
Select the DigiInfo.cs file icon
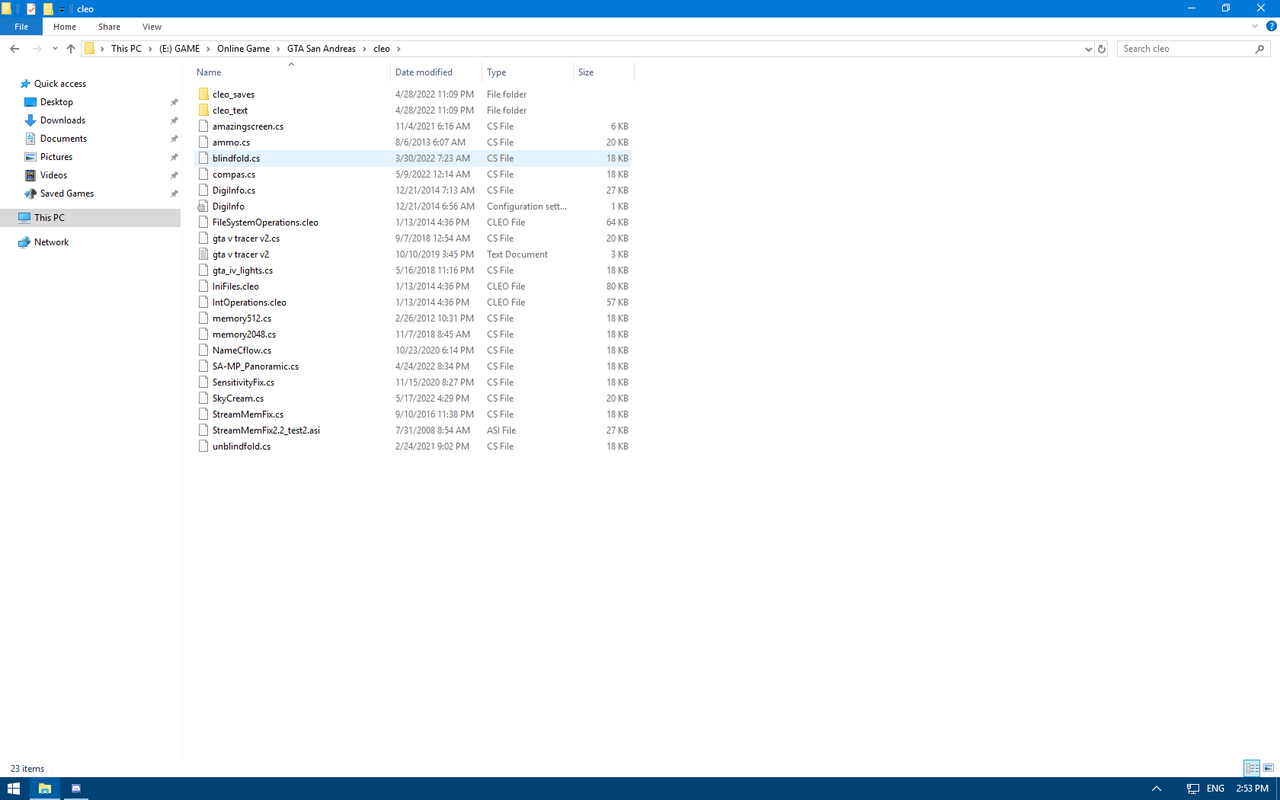coord(204,190)
